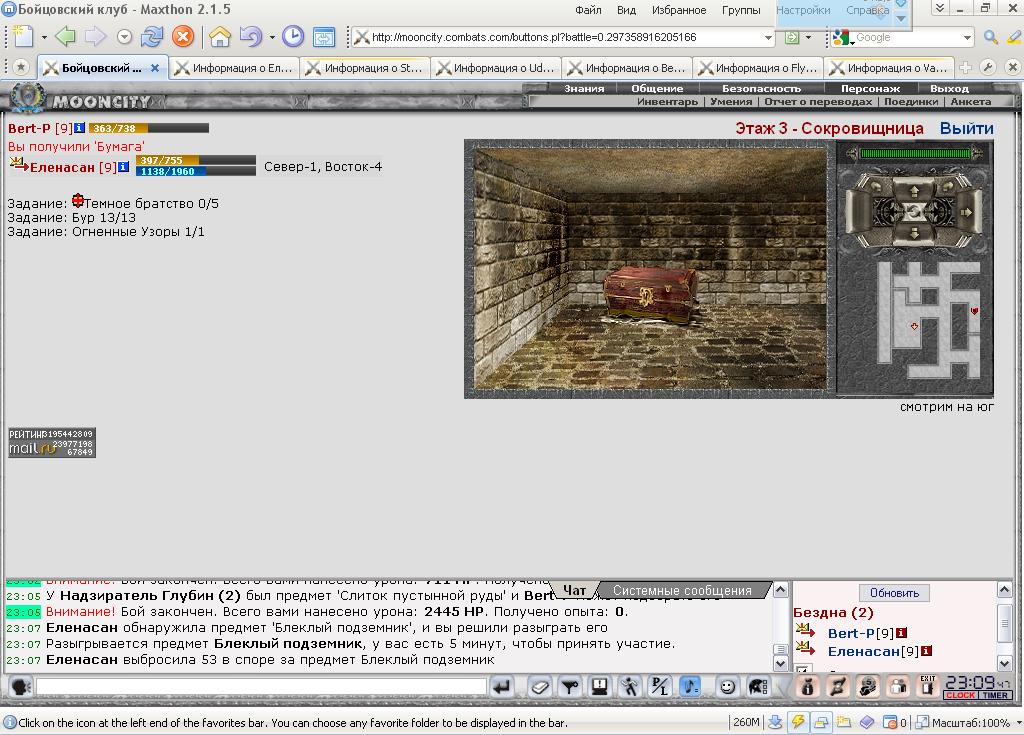Click the P/L transliteration icon
The width and height of the screenshot is (1024, 735).
[660, 687]
